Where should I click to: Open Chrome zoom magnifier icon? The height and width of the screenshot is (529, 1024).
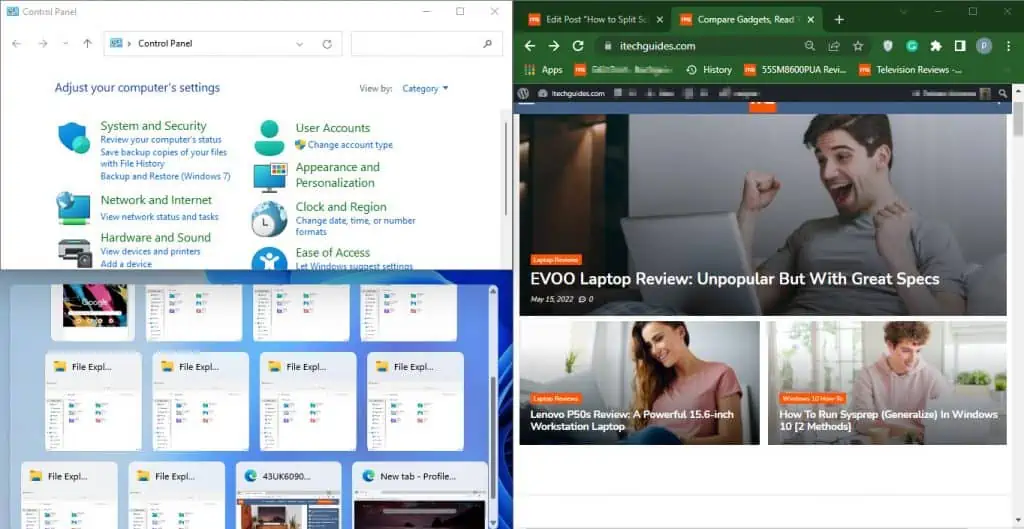[x=810, y=46]
